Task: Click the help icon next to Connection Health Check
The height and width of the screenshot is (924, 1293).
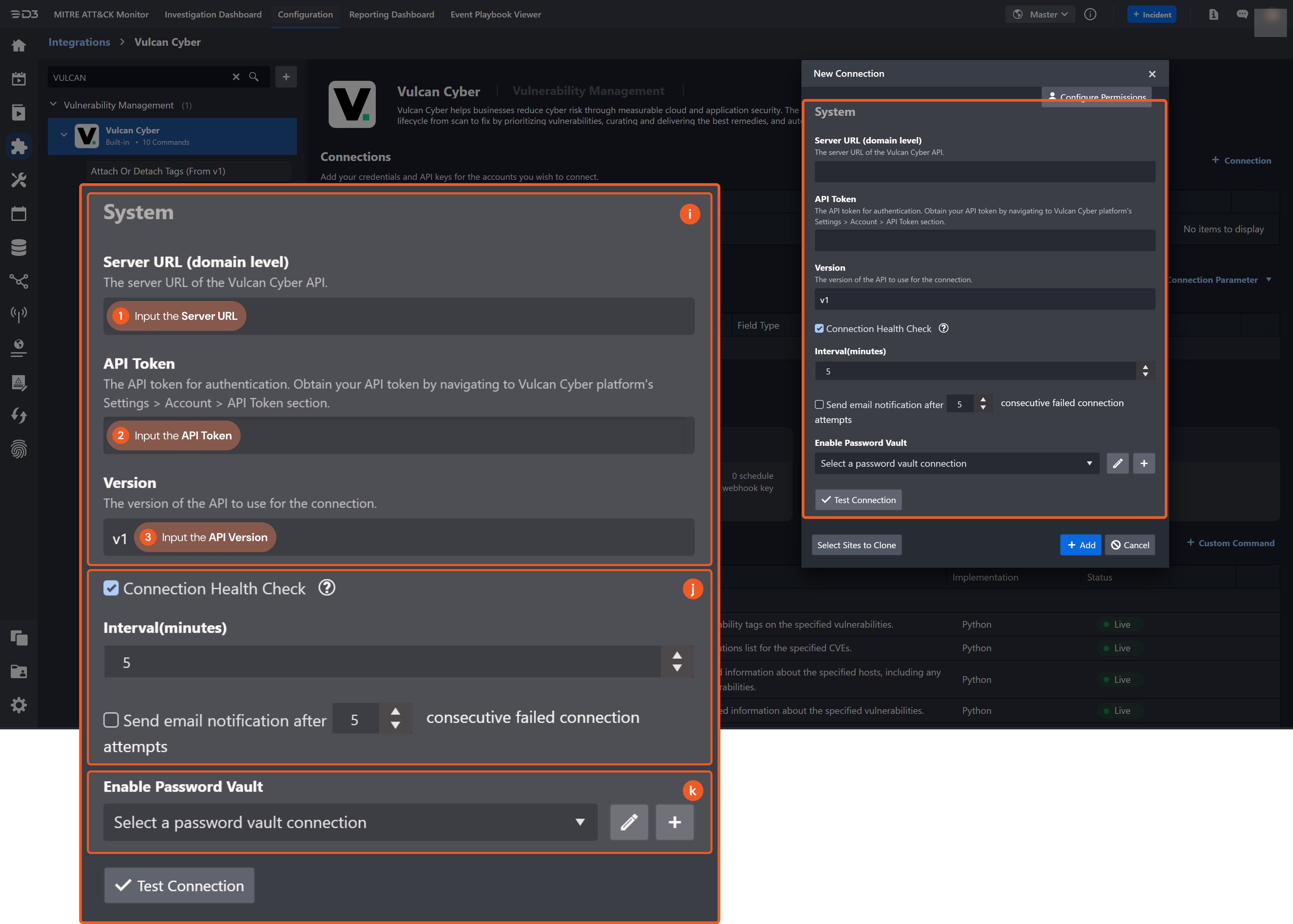Action: pos(943,328)
